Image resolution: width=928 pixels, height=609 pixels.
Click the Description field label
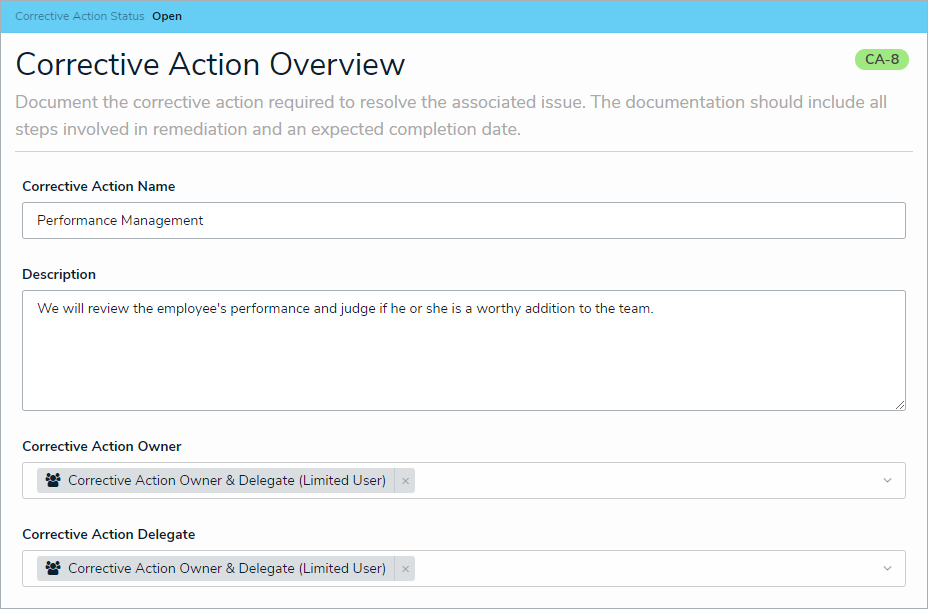point(59,274)
